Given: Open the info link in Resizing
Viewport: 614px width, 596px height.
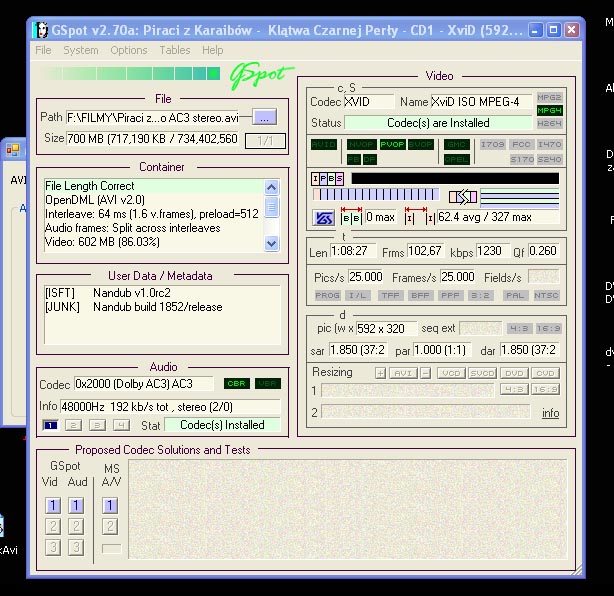Looking at the screenshot, I should click(x=550, y=413).
